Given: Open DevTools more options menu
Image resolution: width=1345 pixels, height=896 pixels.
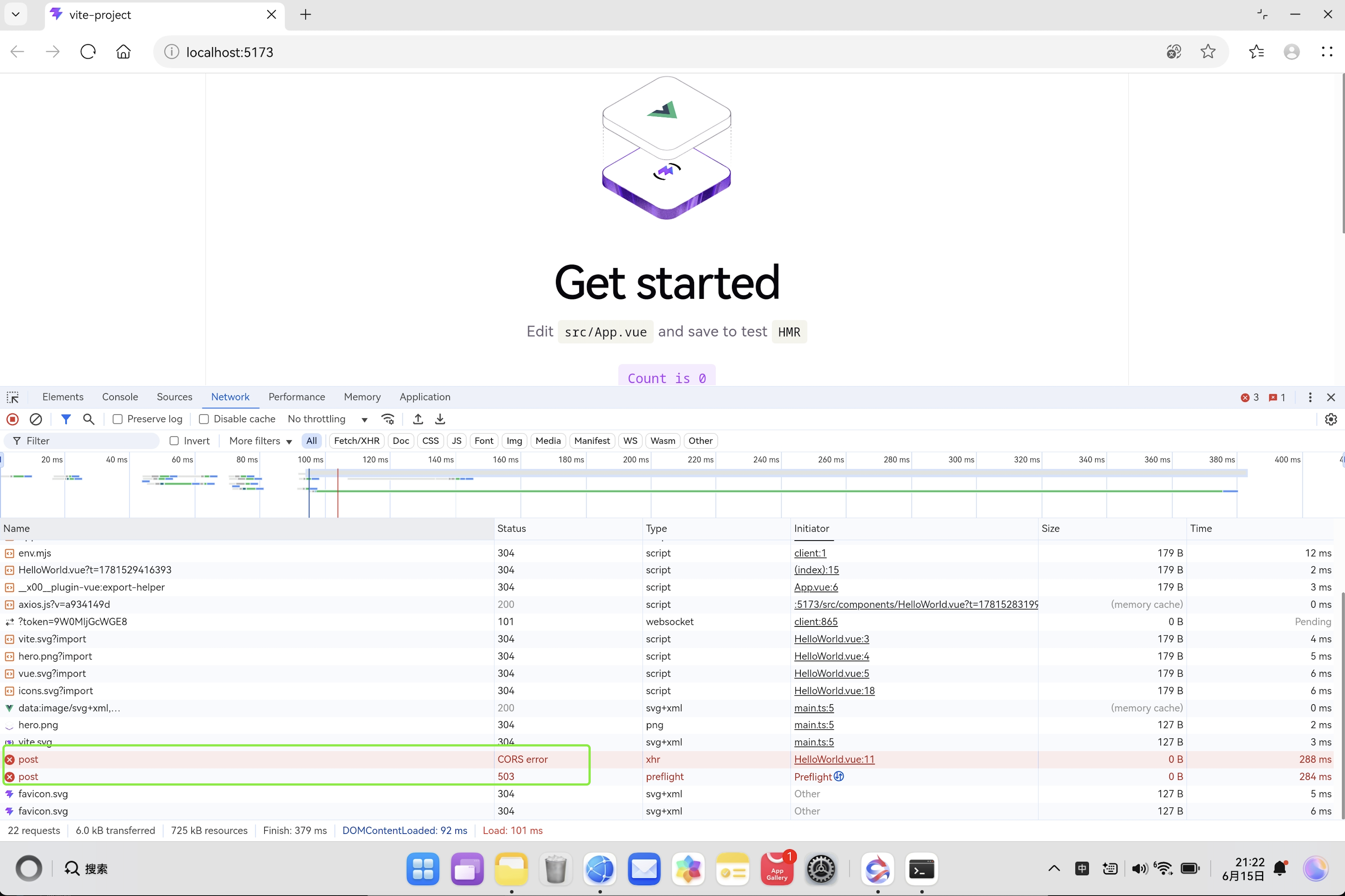Looking at the screenshot, I should [1310, 397].
